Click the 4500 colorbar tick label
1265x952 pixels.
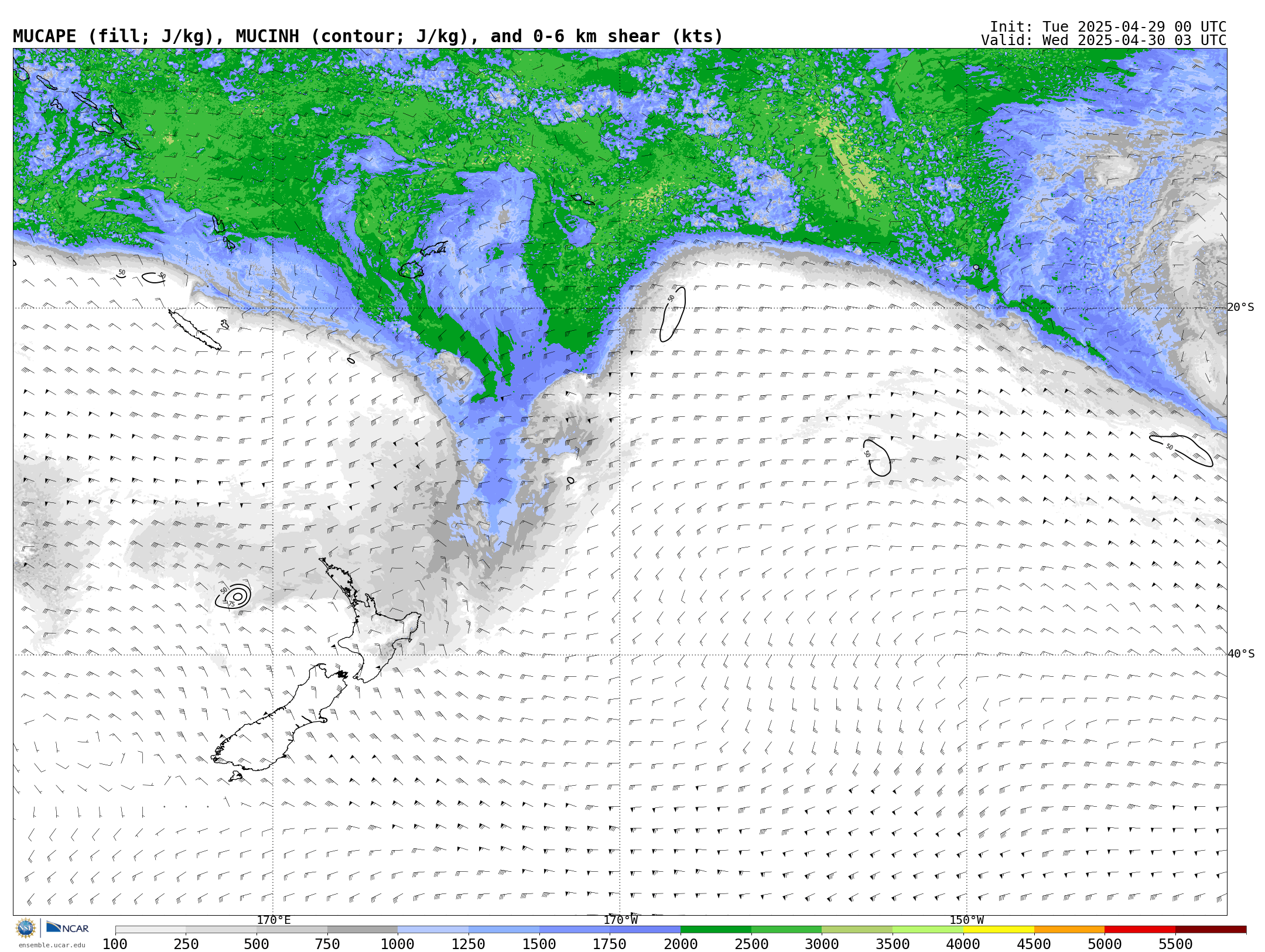pos(1034,944)
